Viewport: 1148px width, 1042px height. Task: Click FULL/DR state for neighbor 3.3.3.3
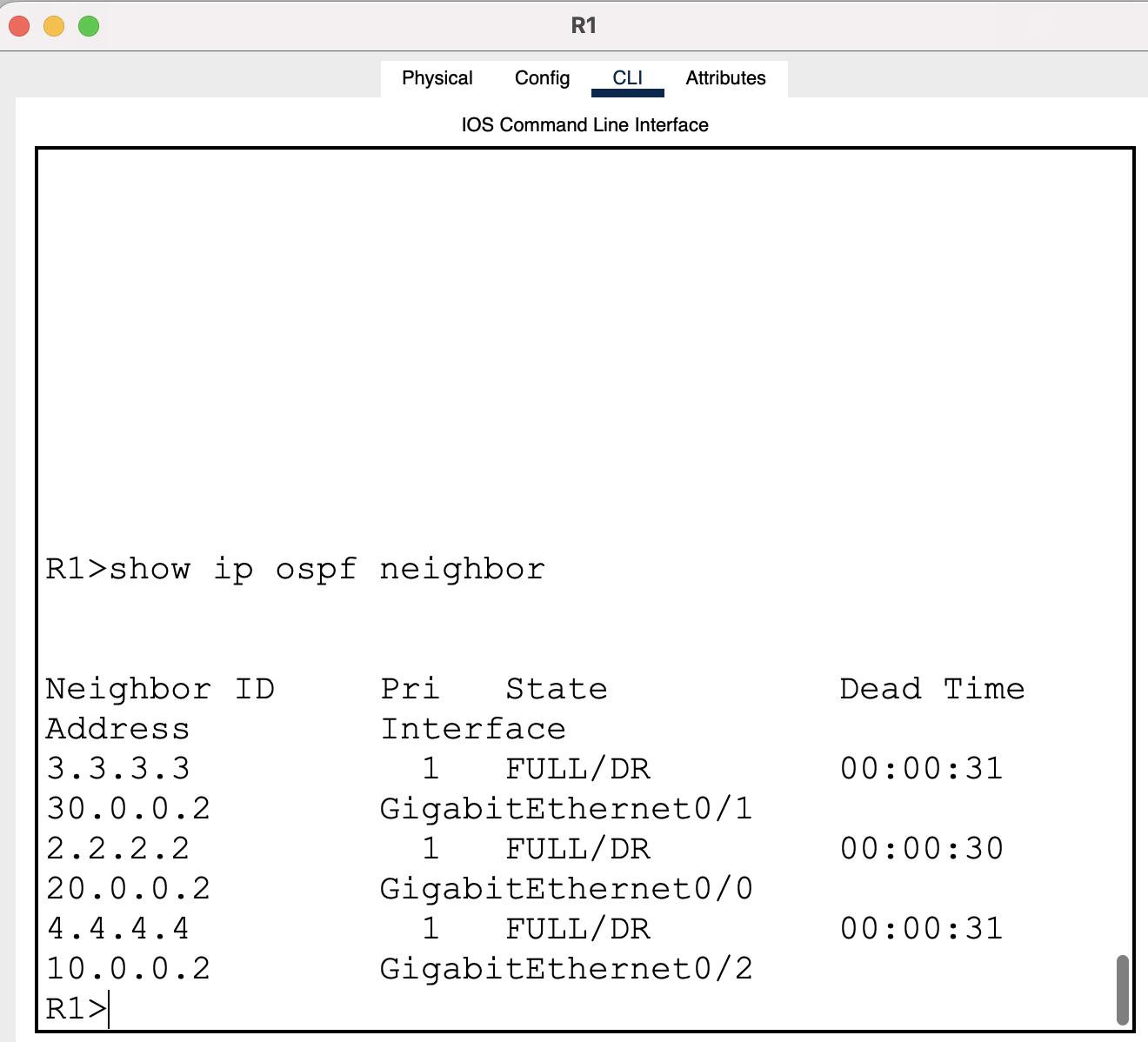coord(578,769)
